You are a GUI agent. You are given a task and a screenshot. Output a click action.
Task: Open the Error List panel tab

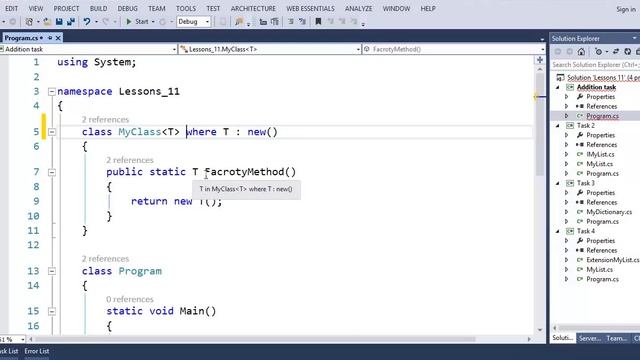(x=37, y=351)
